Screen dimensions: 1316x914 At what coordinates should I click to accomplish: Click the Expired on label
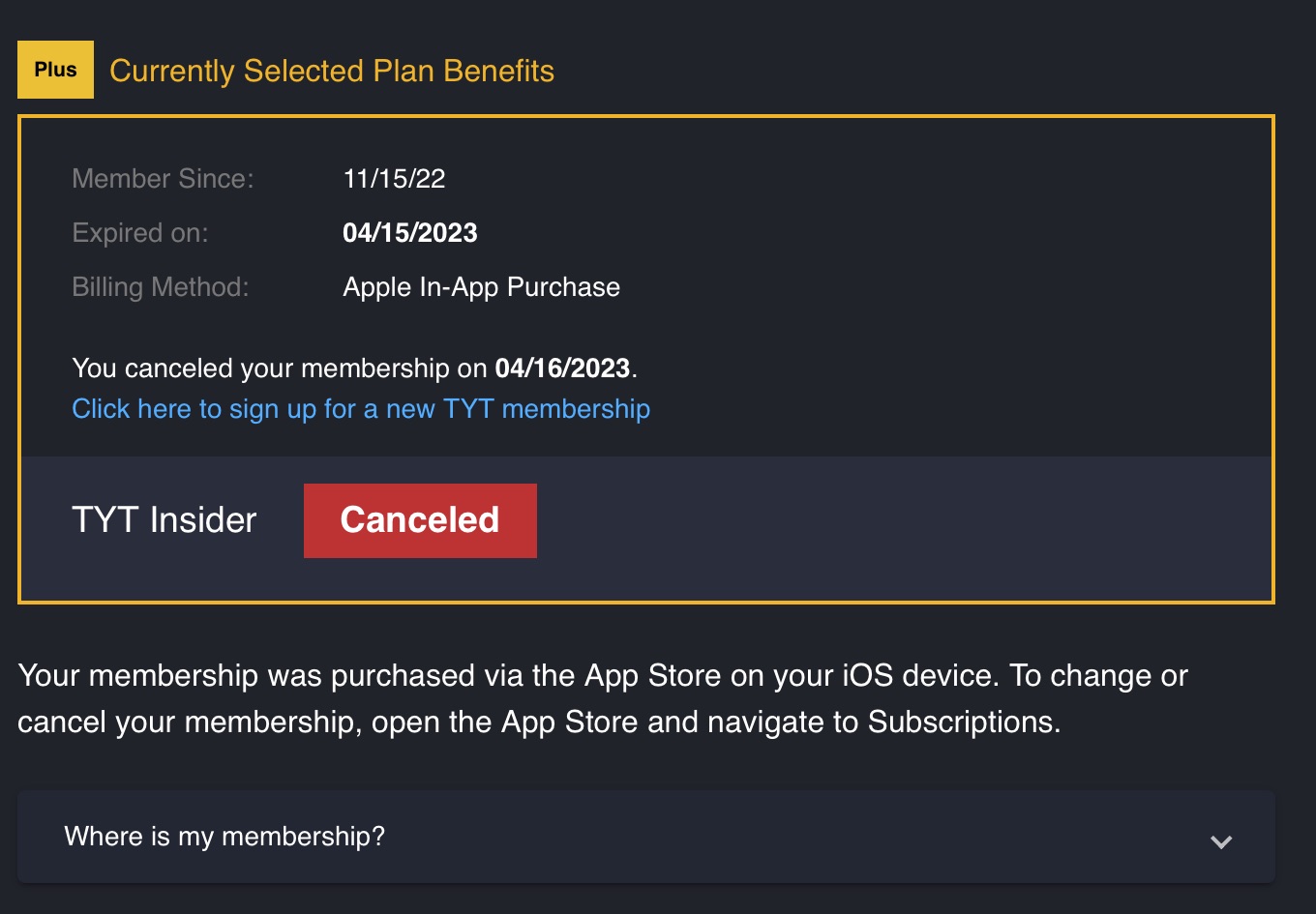140,233
